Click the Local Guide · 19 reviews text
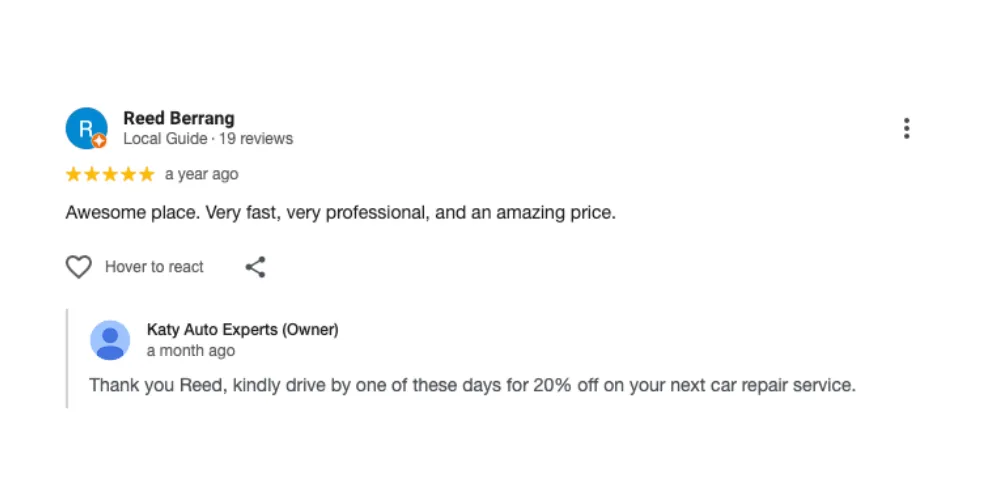This screenshot has height=500, width=1000. point(208,139)
